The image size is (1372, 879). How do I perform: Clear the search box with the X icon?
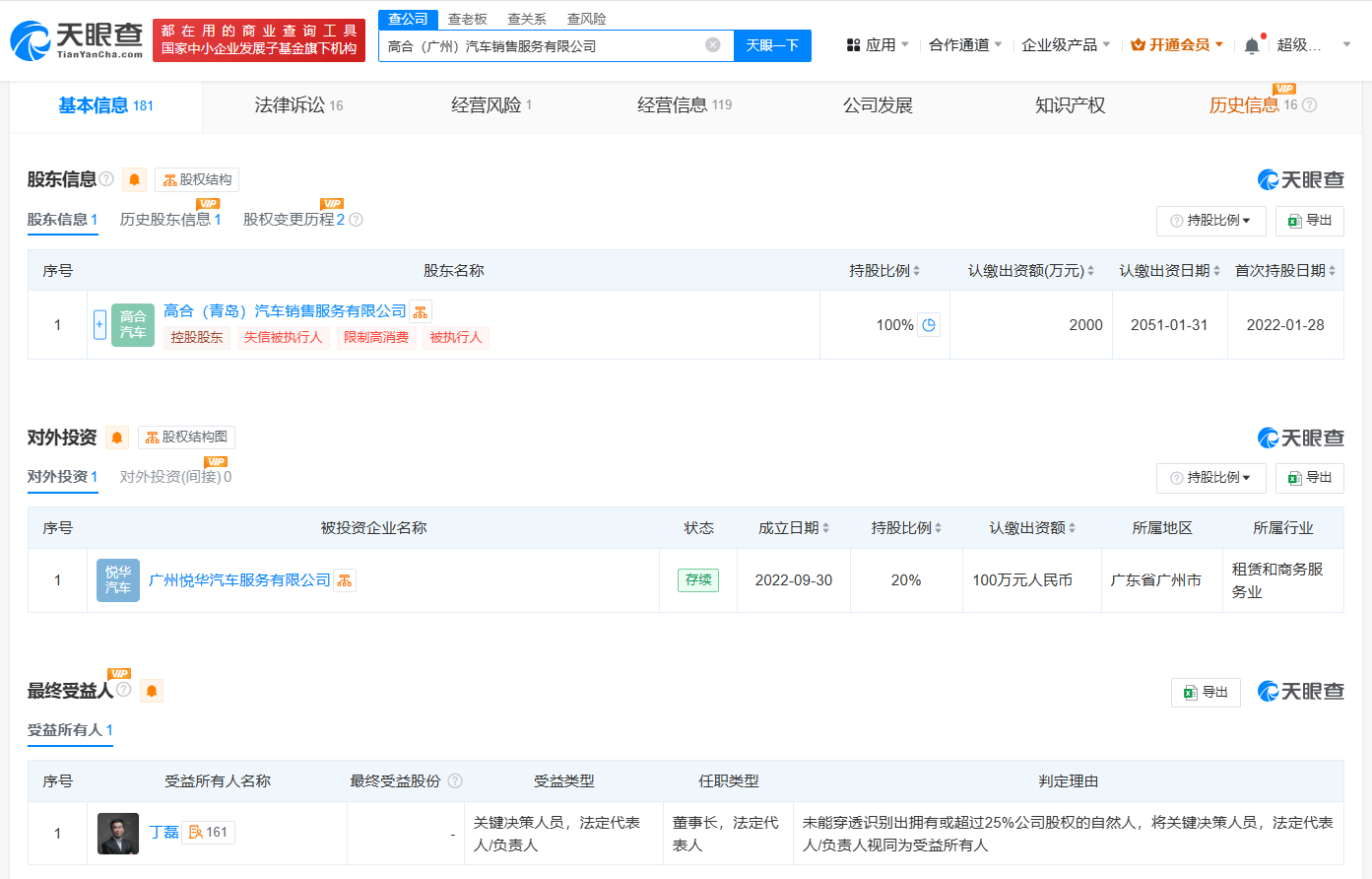tap(713, 45)
